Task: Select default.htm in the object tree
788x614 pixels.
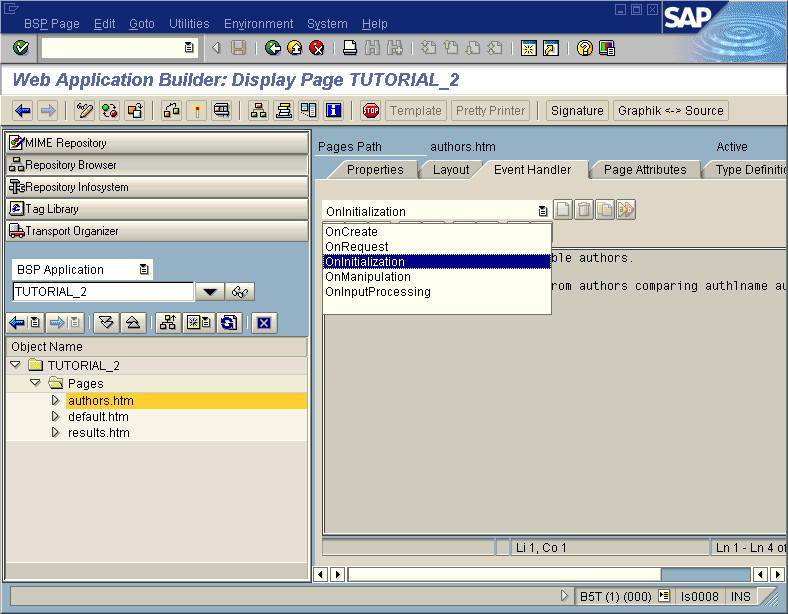Action: click(98, 417)
